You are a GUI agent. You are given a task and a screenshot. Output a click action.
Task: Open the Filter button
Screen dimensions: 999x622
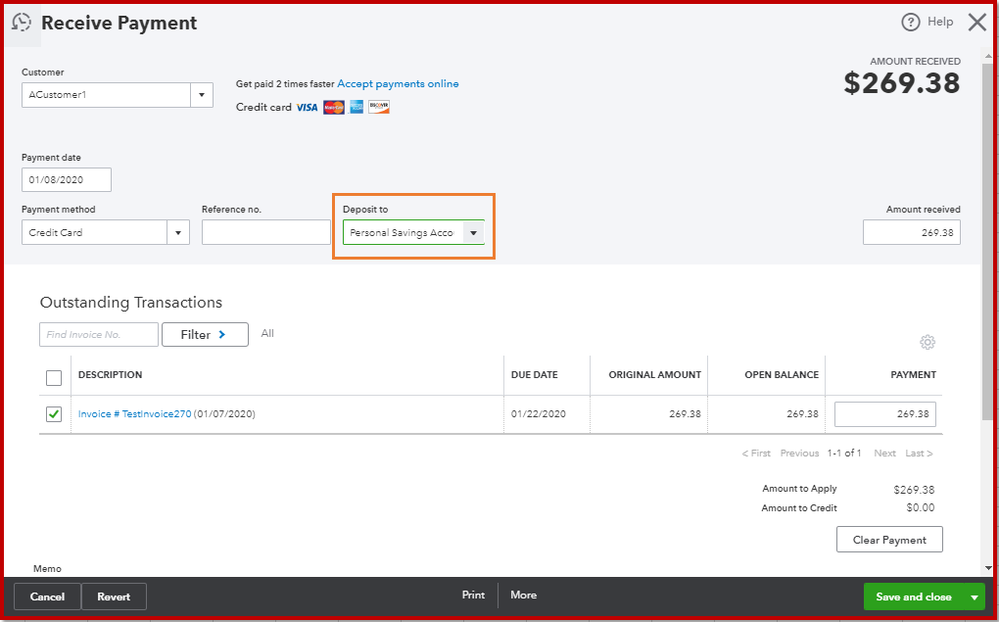[x=205, y=335]
